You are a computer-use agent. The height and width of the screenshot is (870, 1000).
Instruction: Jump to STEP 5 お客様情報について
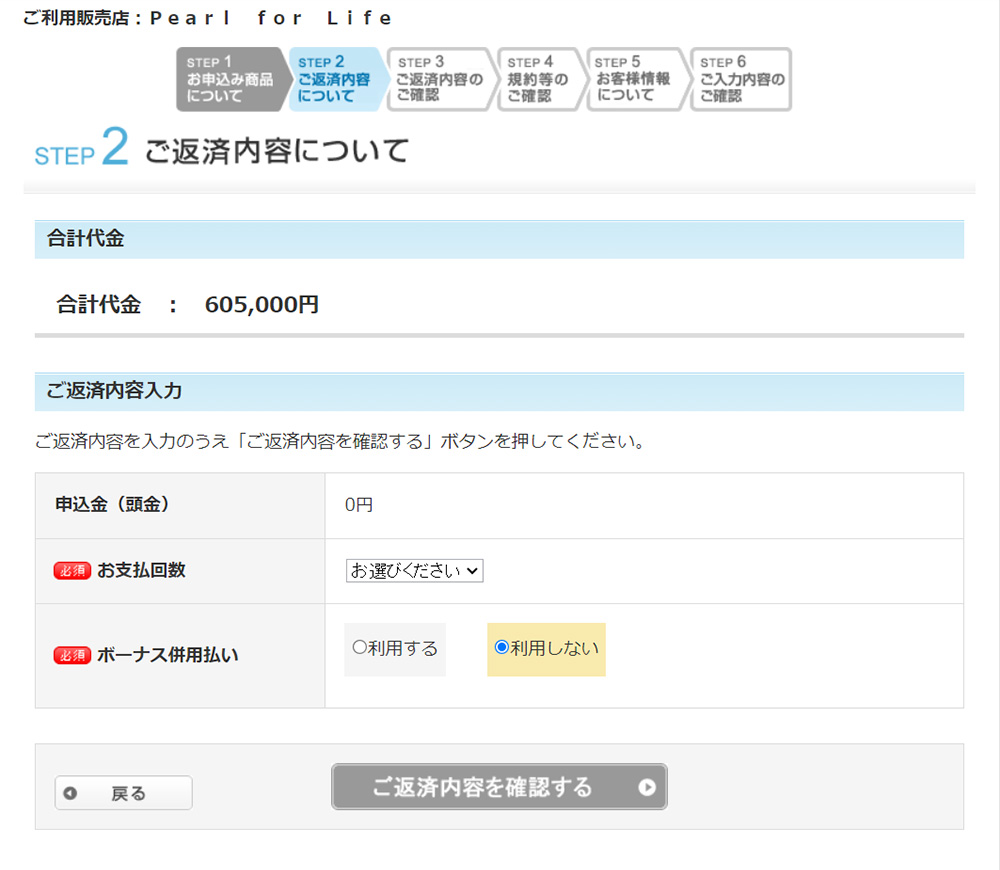point(634,79)
